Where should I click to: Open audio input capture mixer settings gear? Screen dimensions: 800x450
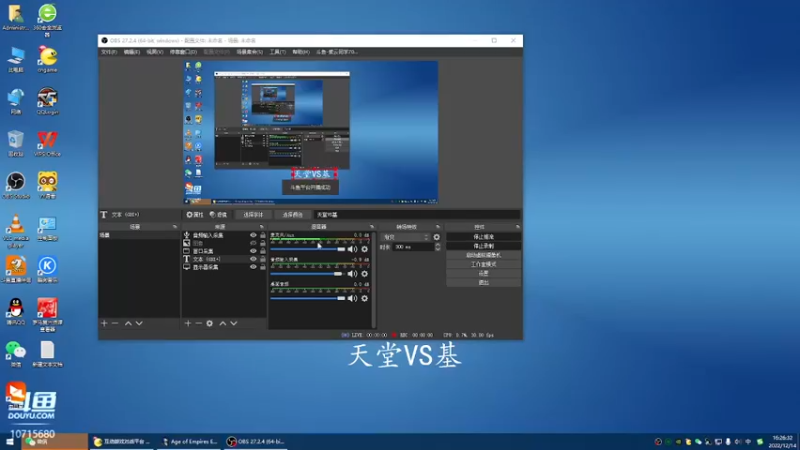[364, 274]
